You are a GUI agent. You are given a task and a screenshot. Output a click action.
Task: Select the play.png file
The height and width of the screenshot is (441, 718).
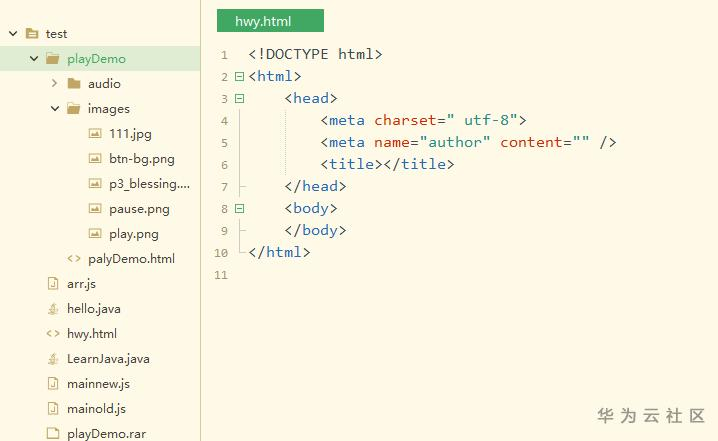(x=133, y=233)
